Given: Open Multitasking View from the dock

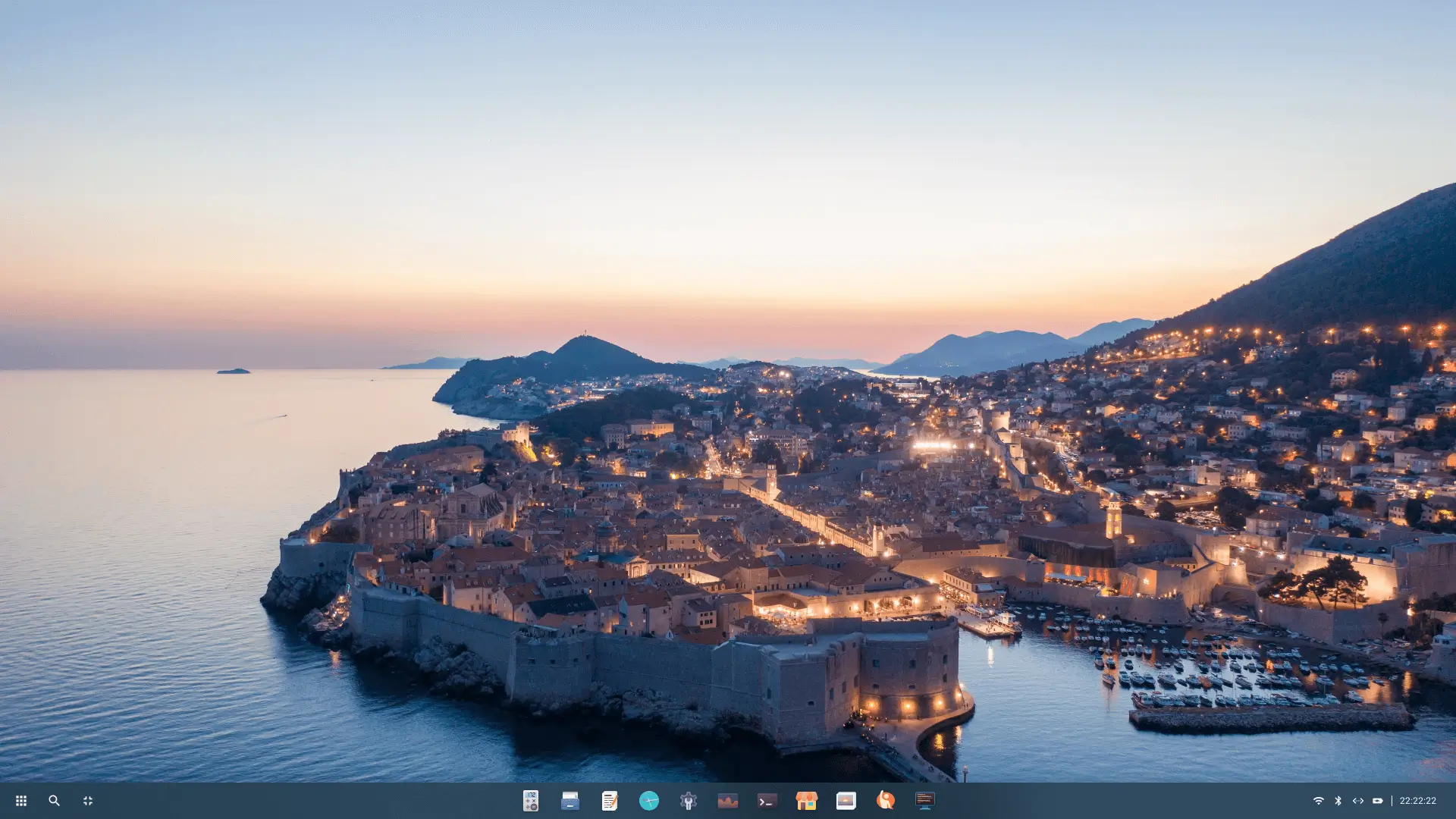Looking at the screenshot, I should pos(88,800).
